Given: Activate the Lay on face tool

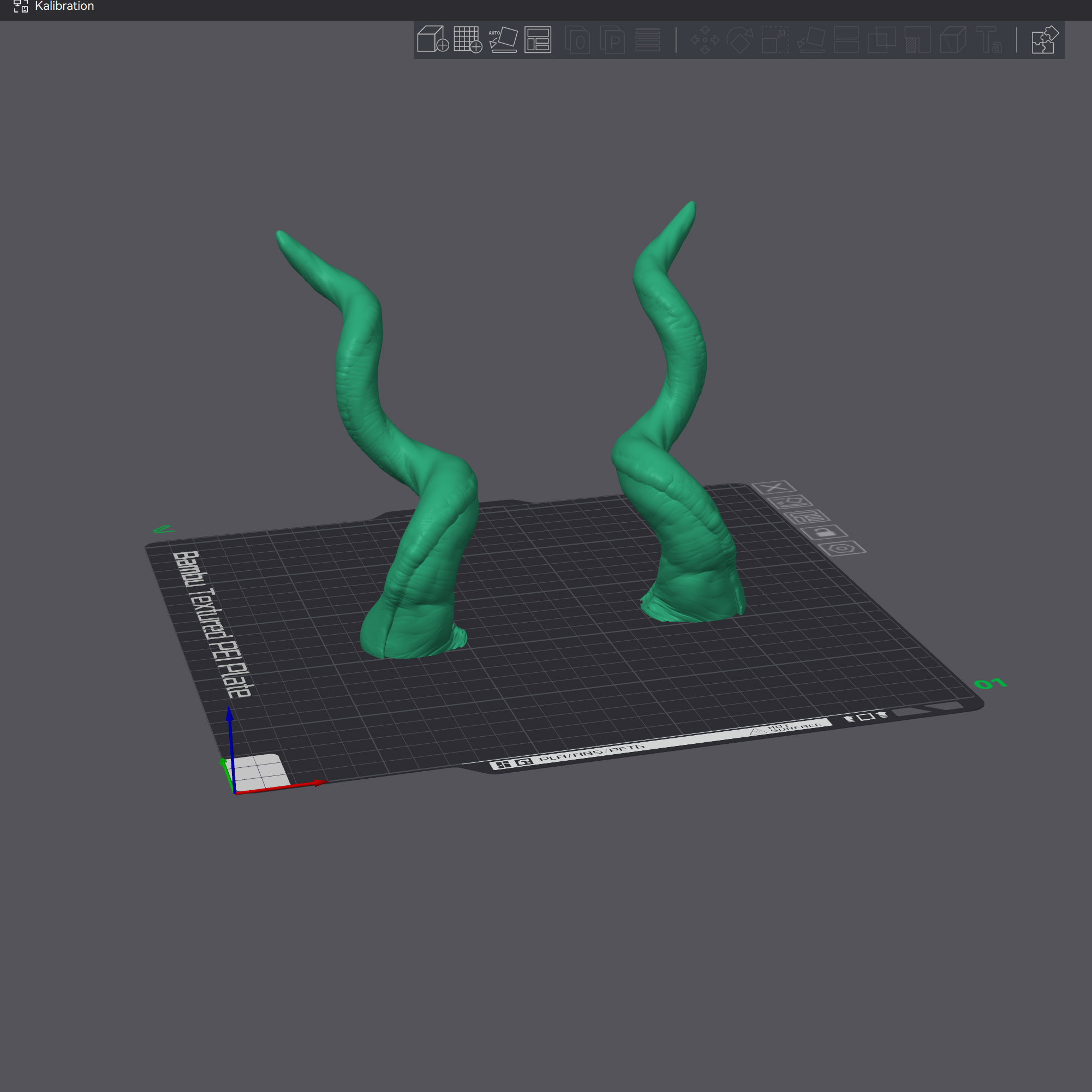Looking at the screenshot, I should point(811,39).
